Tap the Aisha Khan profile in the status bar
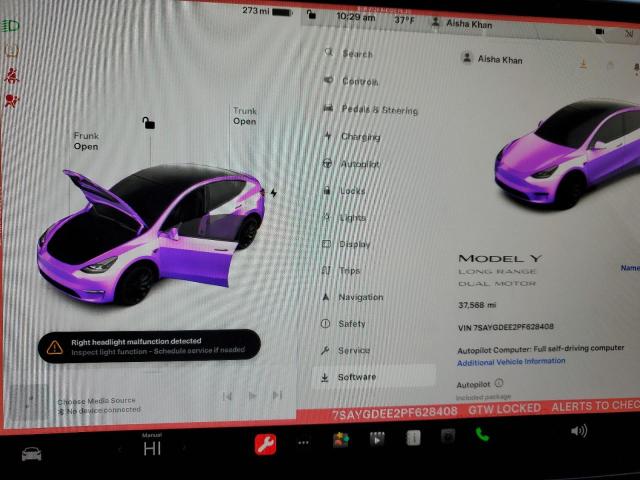The image size is (640, 480). point(462,23)
